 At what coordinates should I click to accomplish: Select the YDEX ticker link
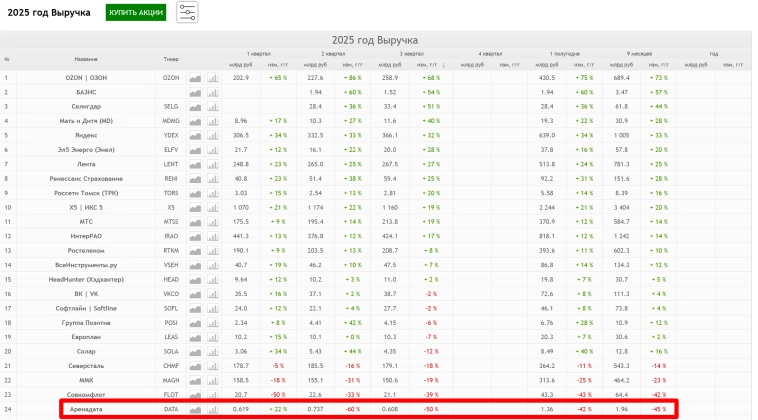[x=171, y=134]
